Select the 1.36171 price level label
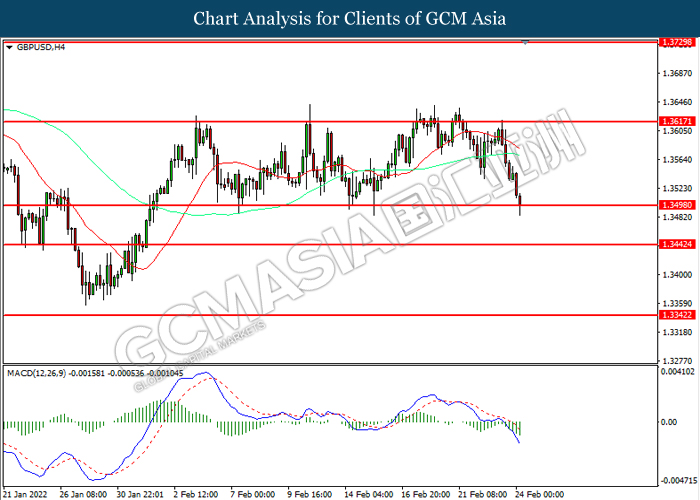 (x=677, y=121)
